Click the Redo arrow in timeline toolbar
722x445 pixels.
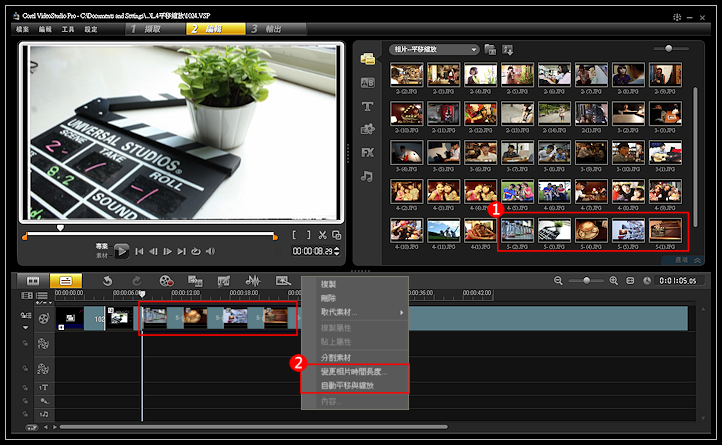pyautogui.click(x=137, y=281)
